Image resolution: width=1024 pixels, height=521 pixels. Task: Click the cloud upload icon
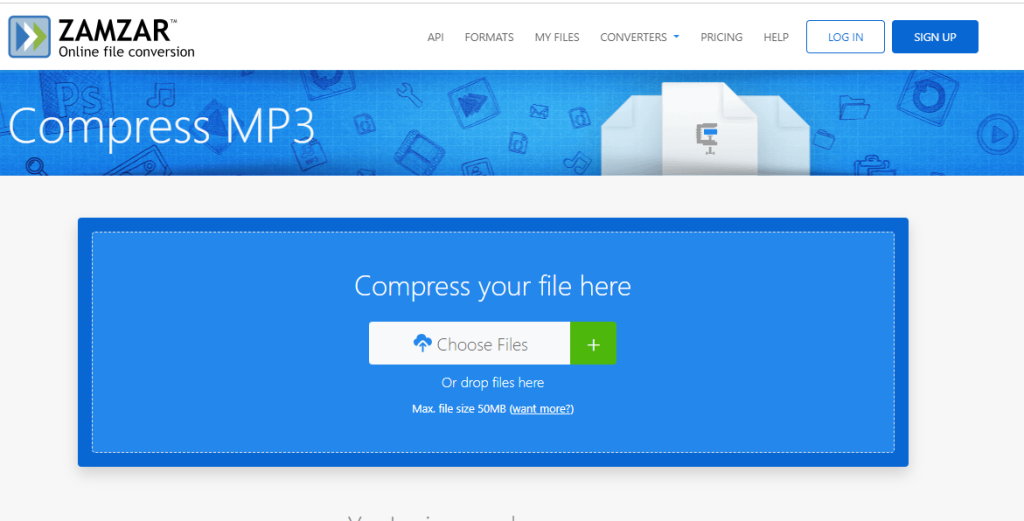point(422,344)
